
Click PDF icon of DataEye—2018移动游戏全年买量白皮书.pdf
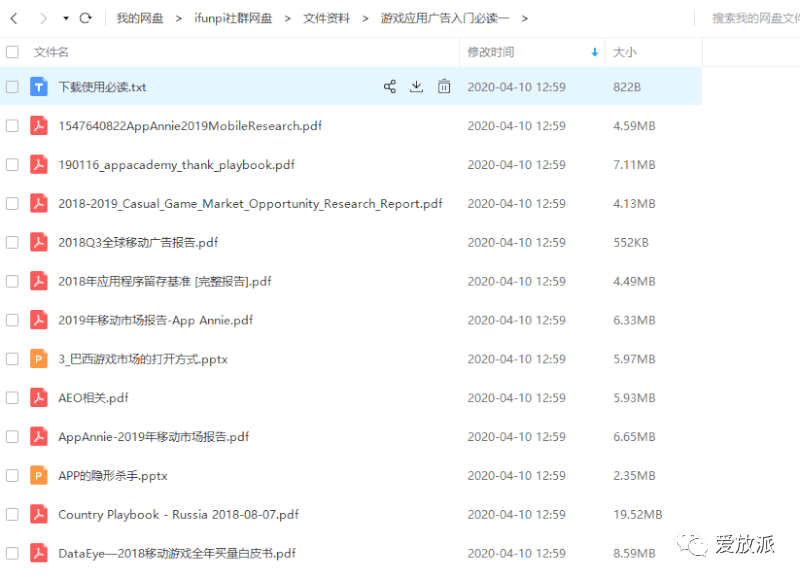point(39,553)
